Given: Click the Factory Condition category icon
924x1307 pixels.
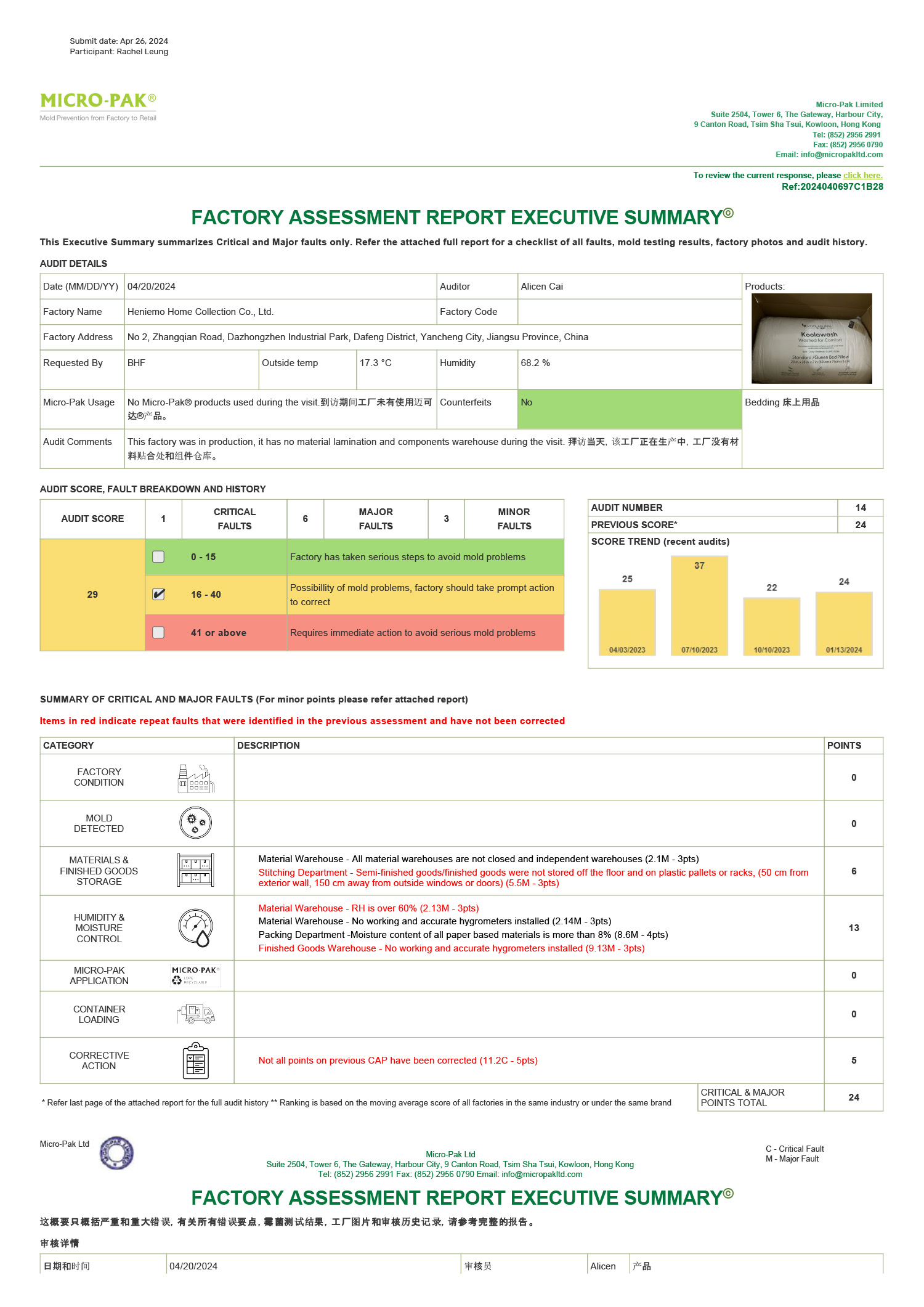Looking at the screenshot, I should (196, 778).
